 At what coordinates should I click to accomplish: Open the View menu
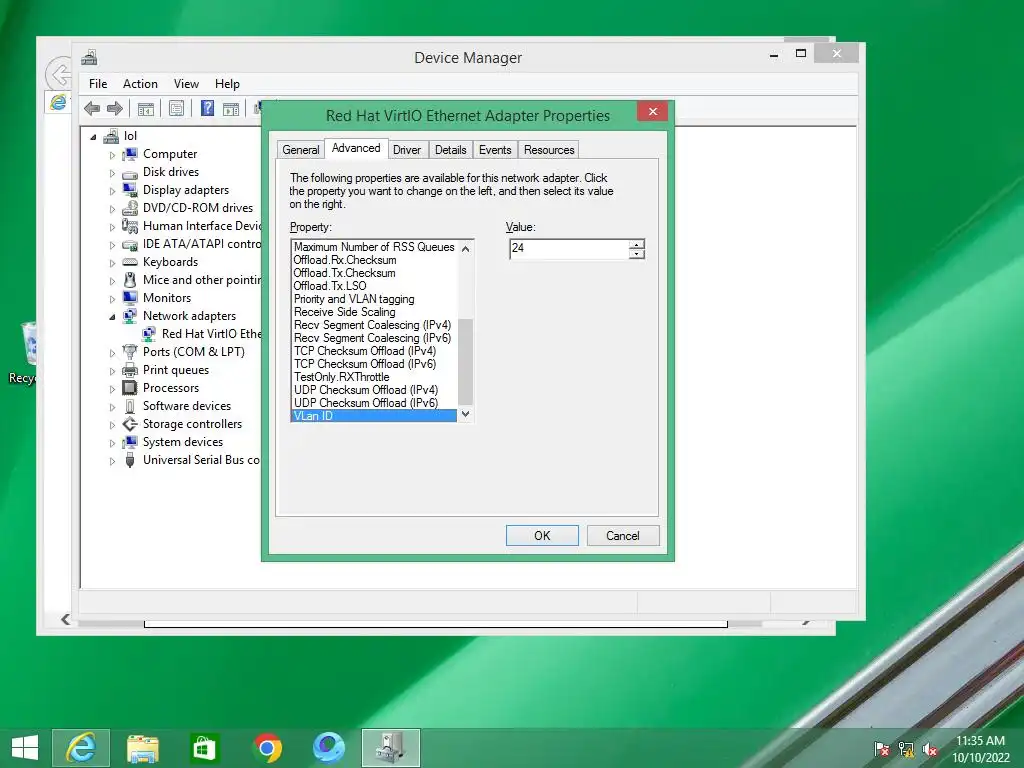[x=186, y=84]
